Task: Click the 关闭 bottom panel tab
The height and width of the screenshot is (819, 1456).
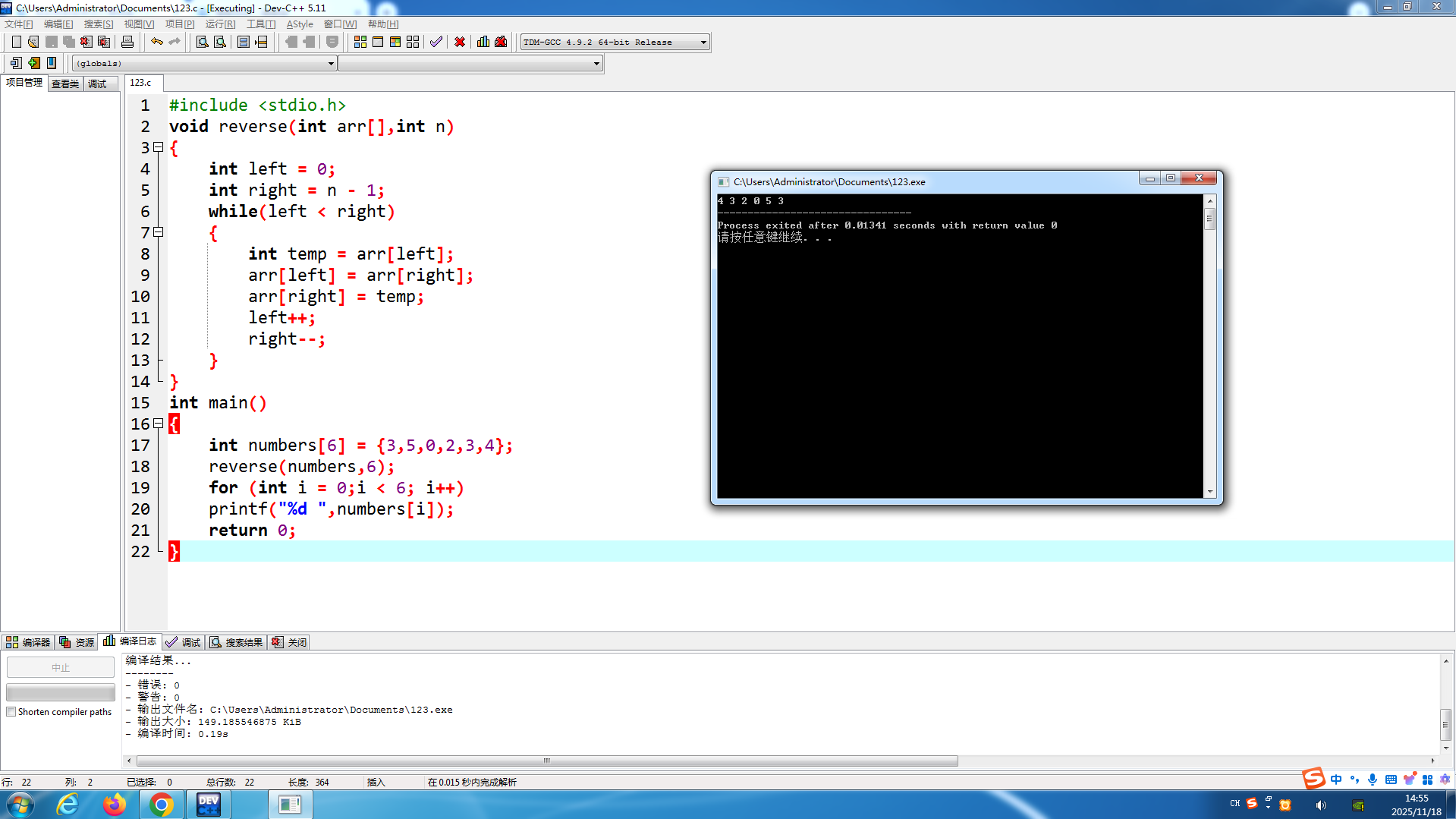Action: pos(289,642)
